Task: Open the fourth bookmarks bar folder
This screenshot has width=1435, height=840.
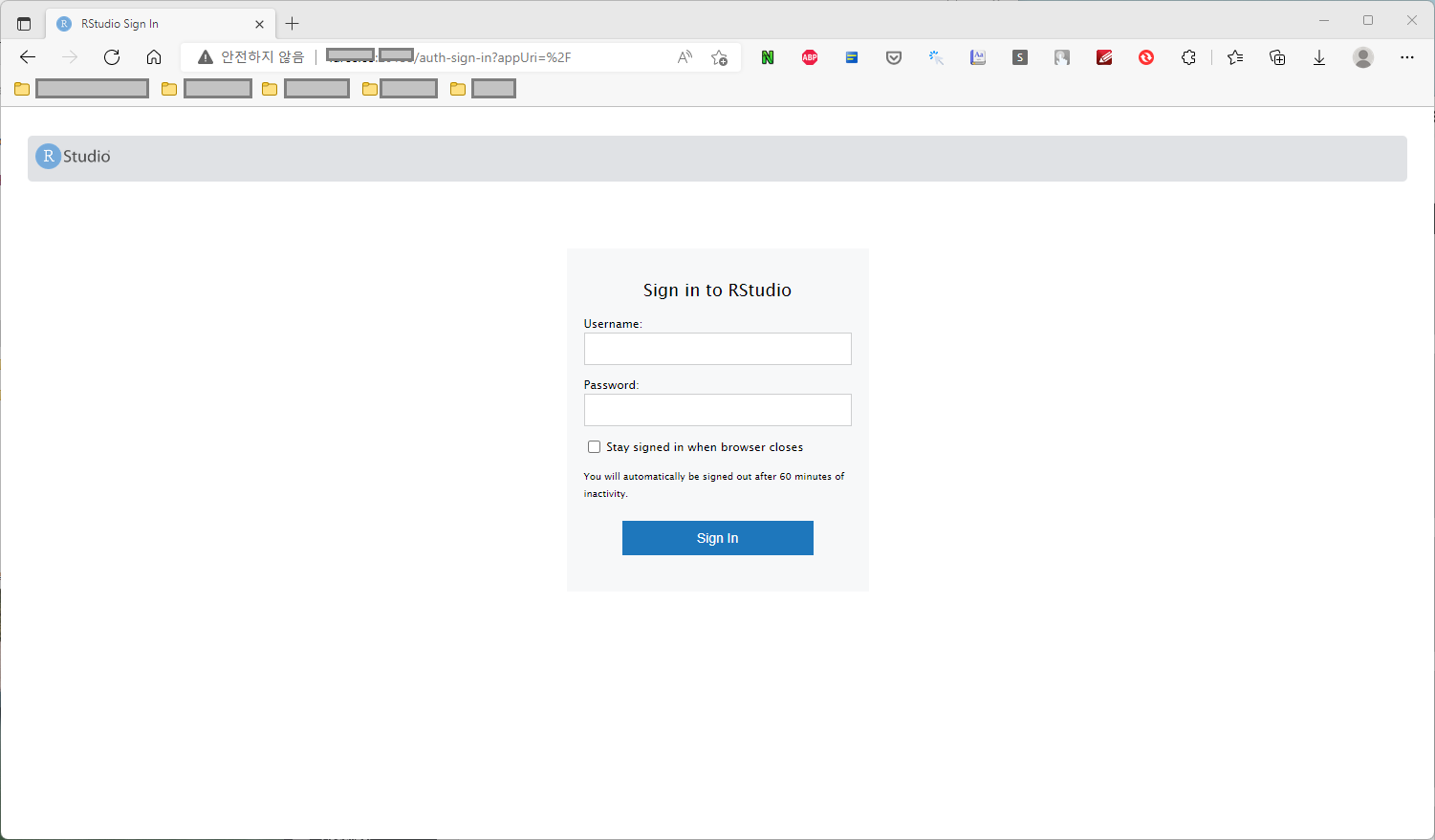Action: 400,89
